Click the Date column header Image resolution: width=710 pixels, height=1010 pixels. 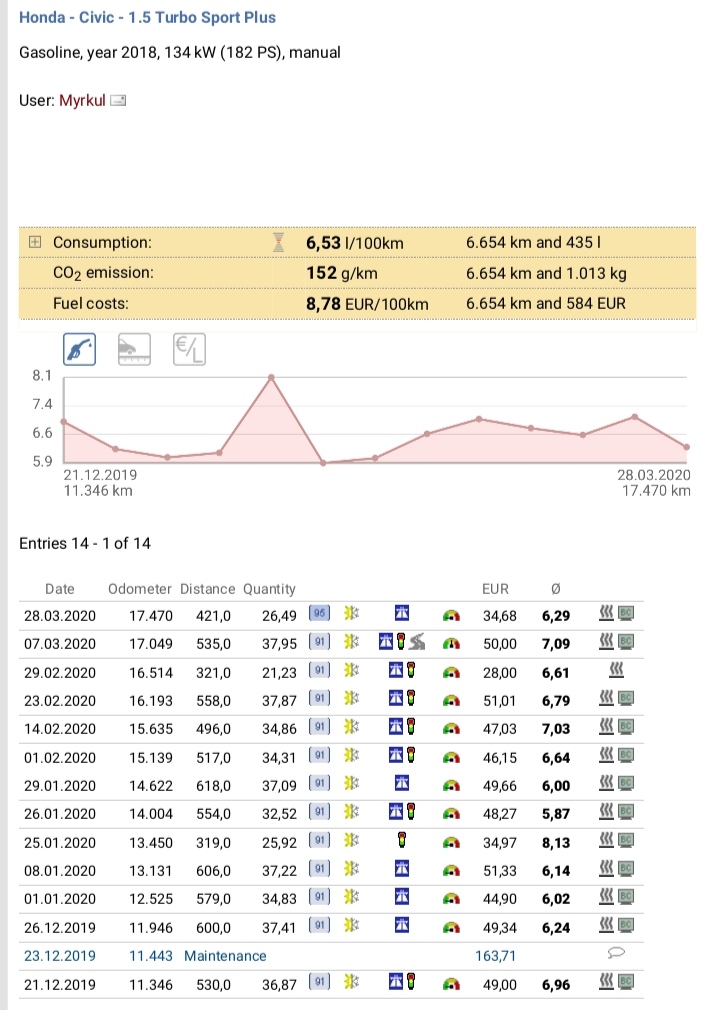tap(60, 589)
